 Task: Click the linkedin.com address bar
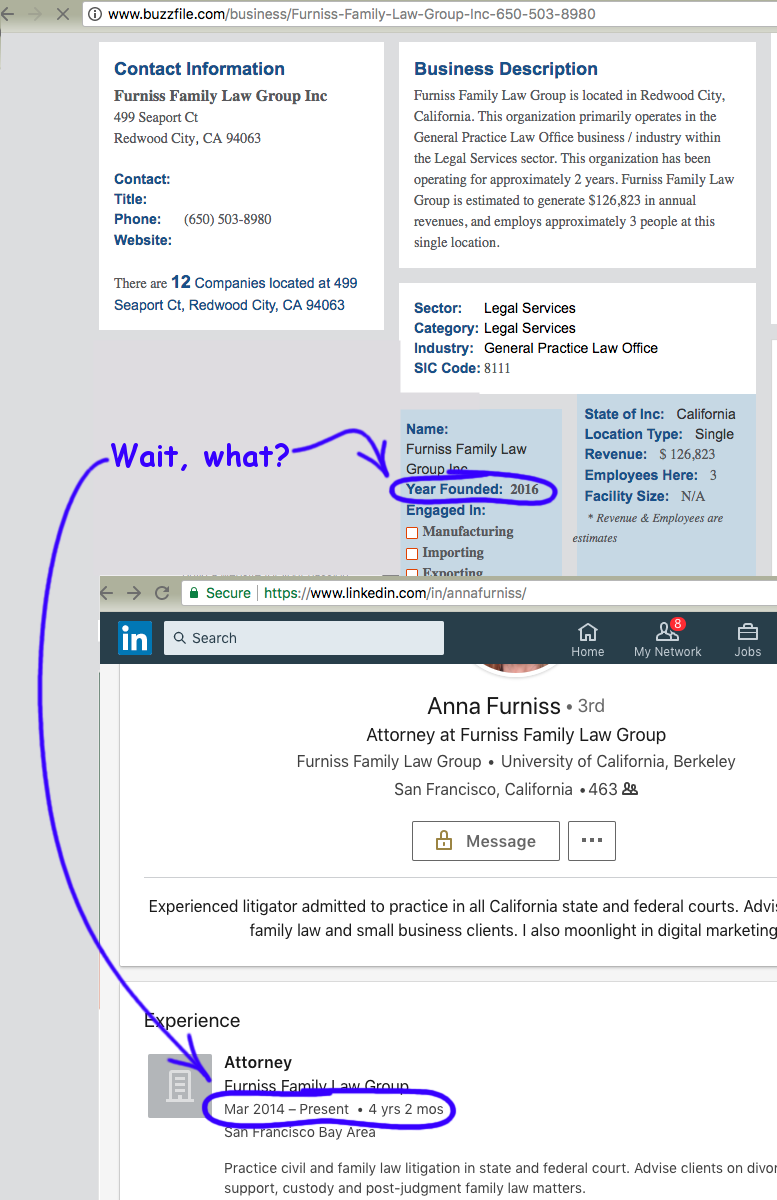pos(478,593)
